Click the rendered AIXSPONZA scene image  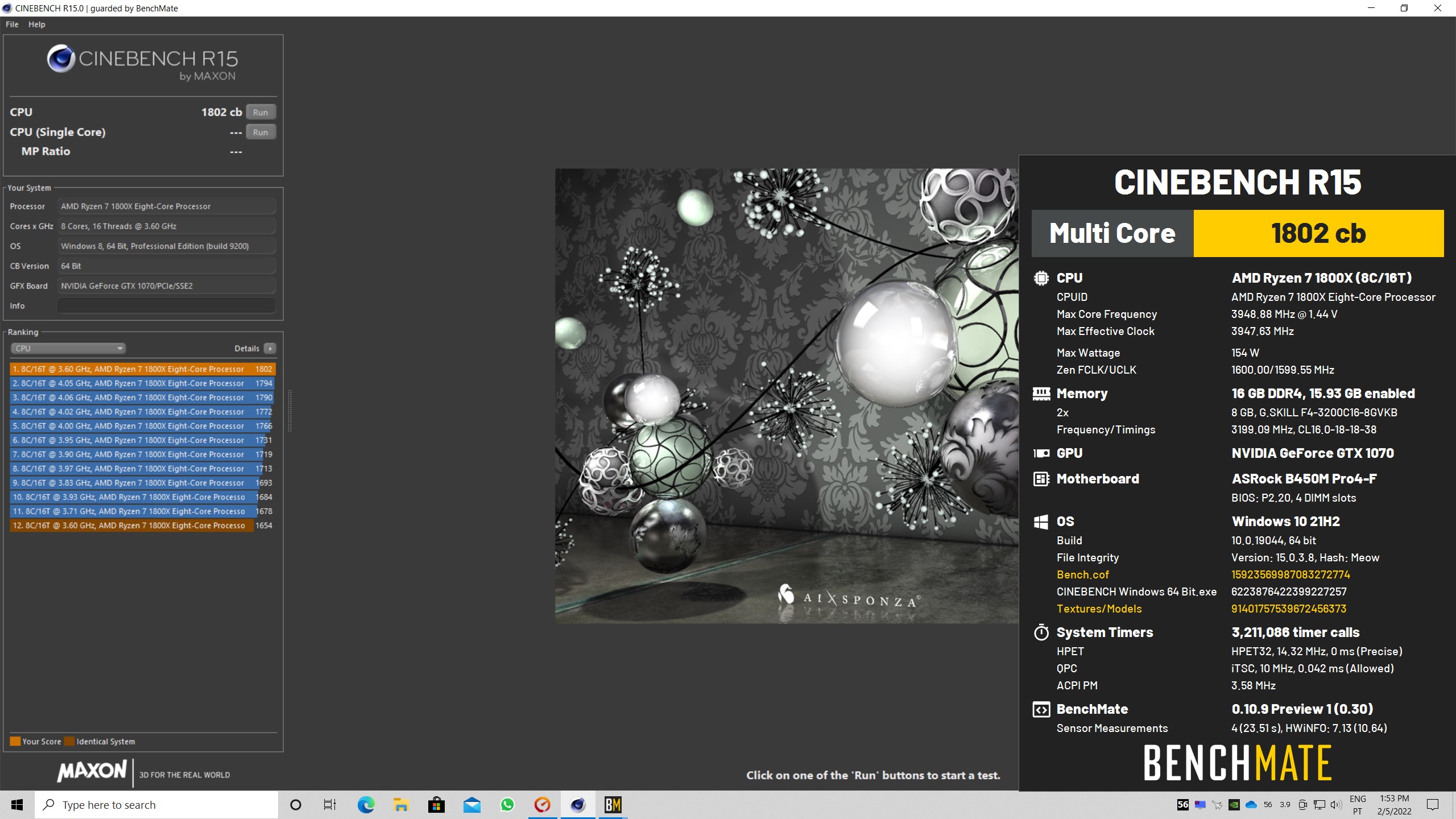point(787,395)
